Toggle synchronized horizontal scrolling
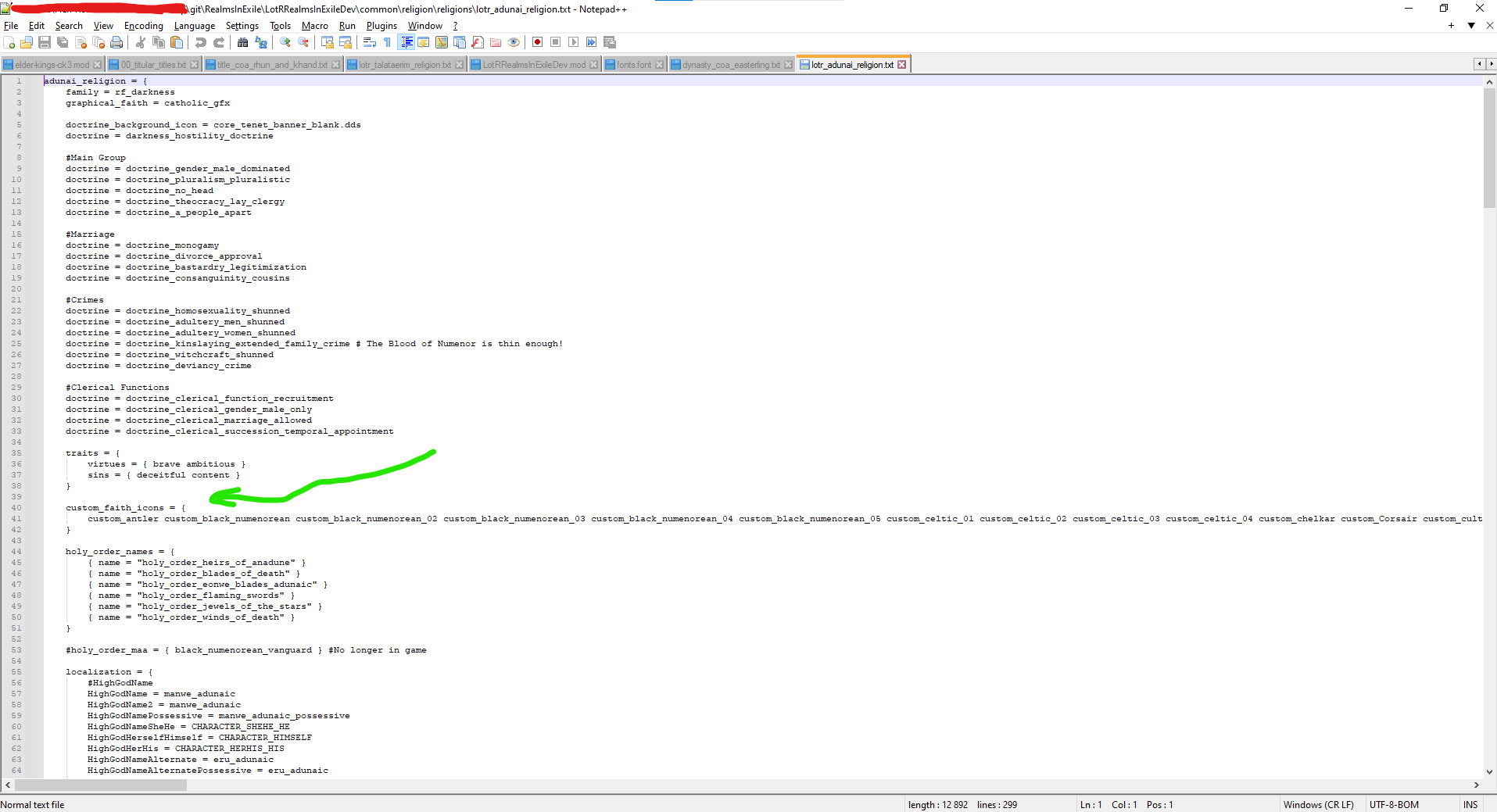This screenshot has width=1497, height=812. pos(346,42)
